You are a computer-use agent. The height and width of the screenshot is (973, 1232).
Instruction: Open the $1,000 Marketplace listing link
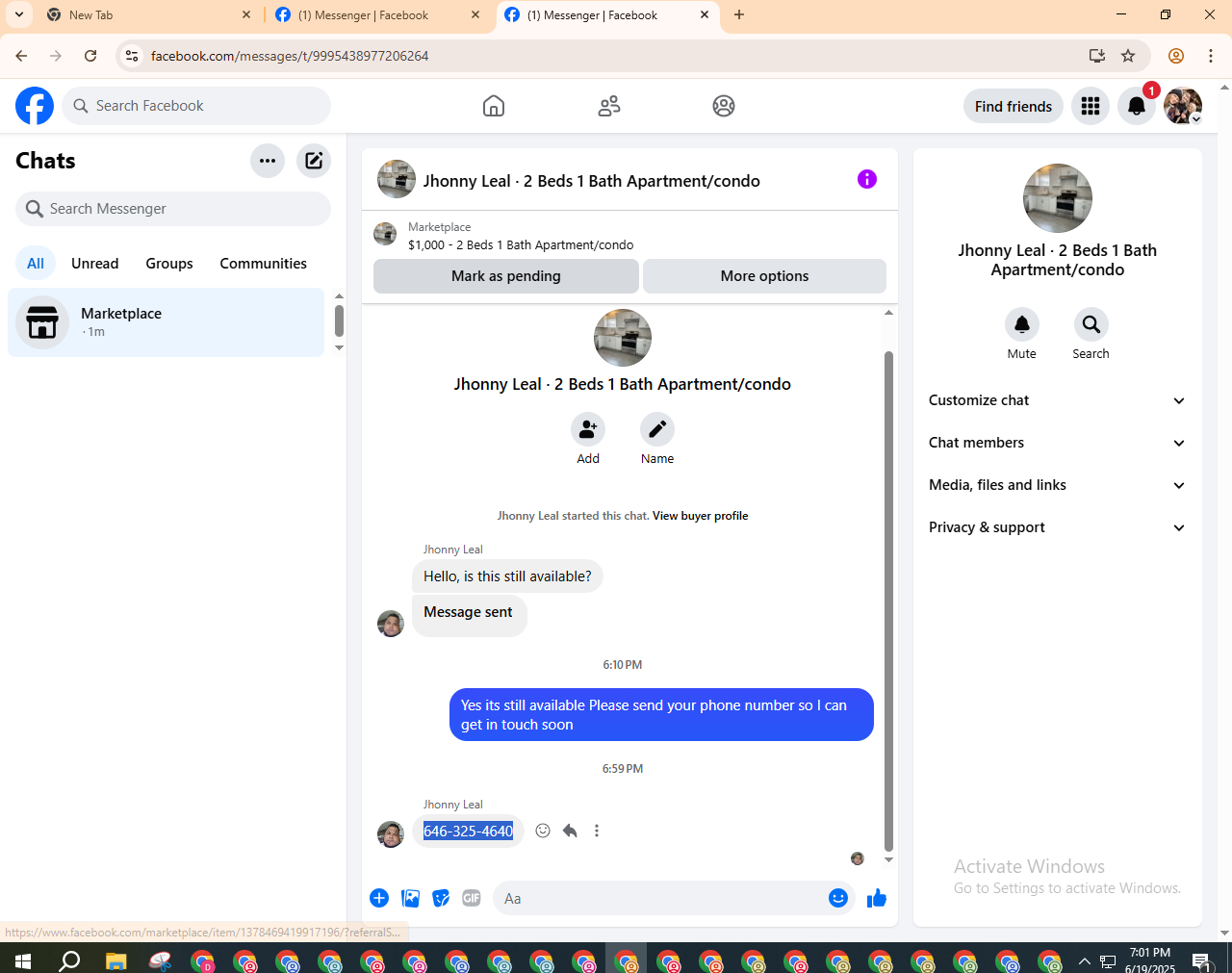coord(521,245)
